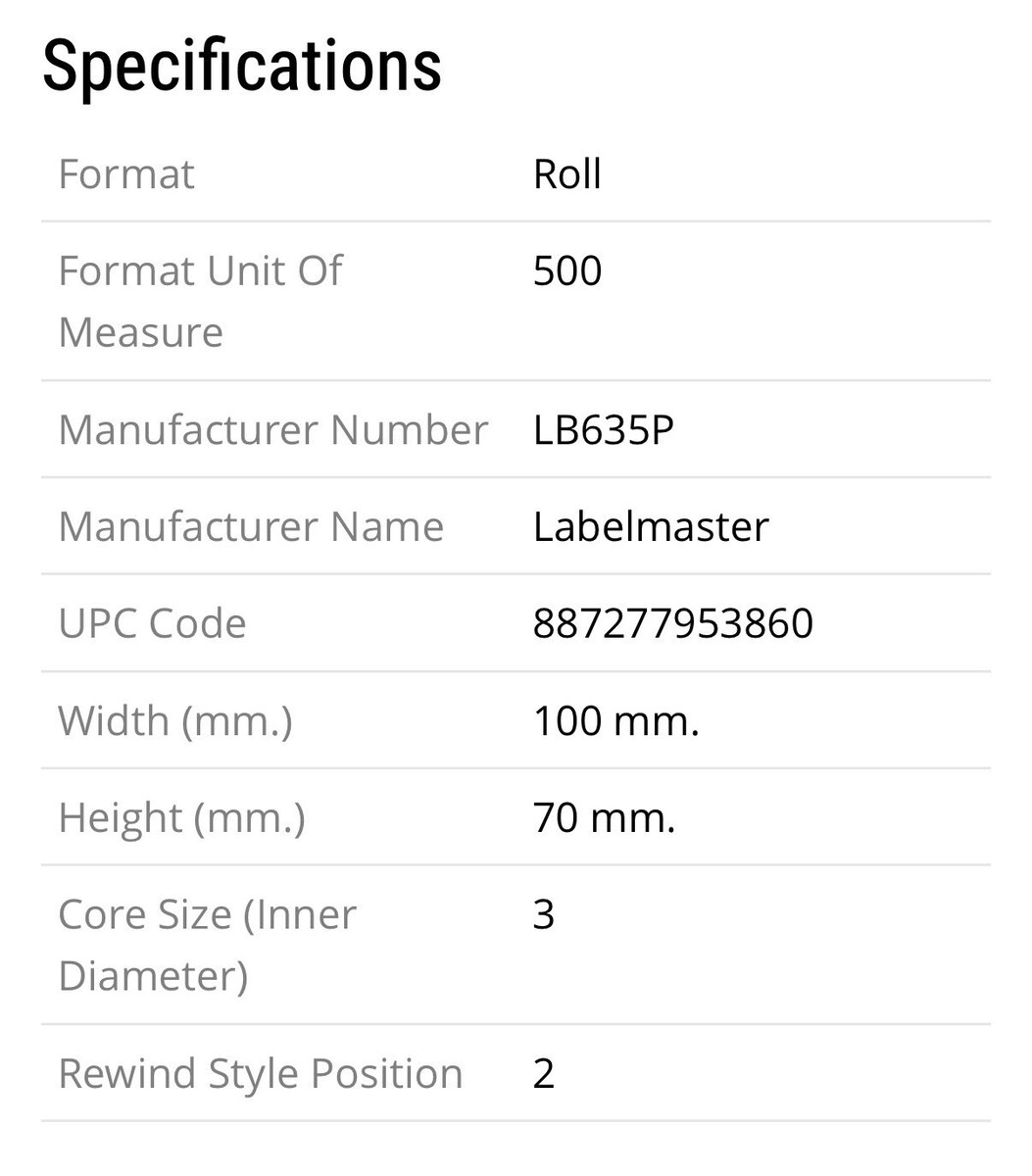Click the UPC Code label

pos(152,623)
